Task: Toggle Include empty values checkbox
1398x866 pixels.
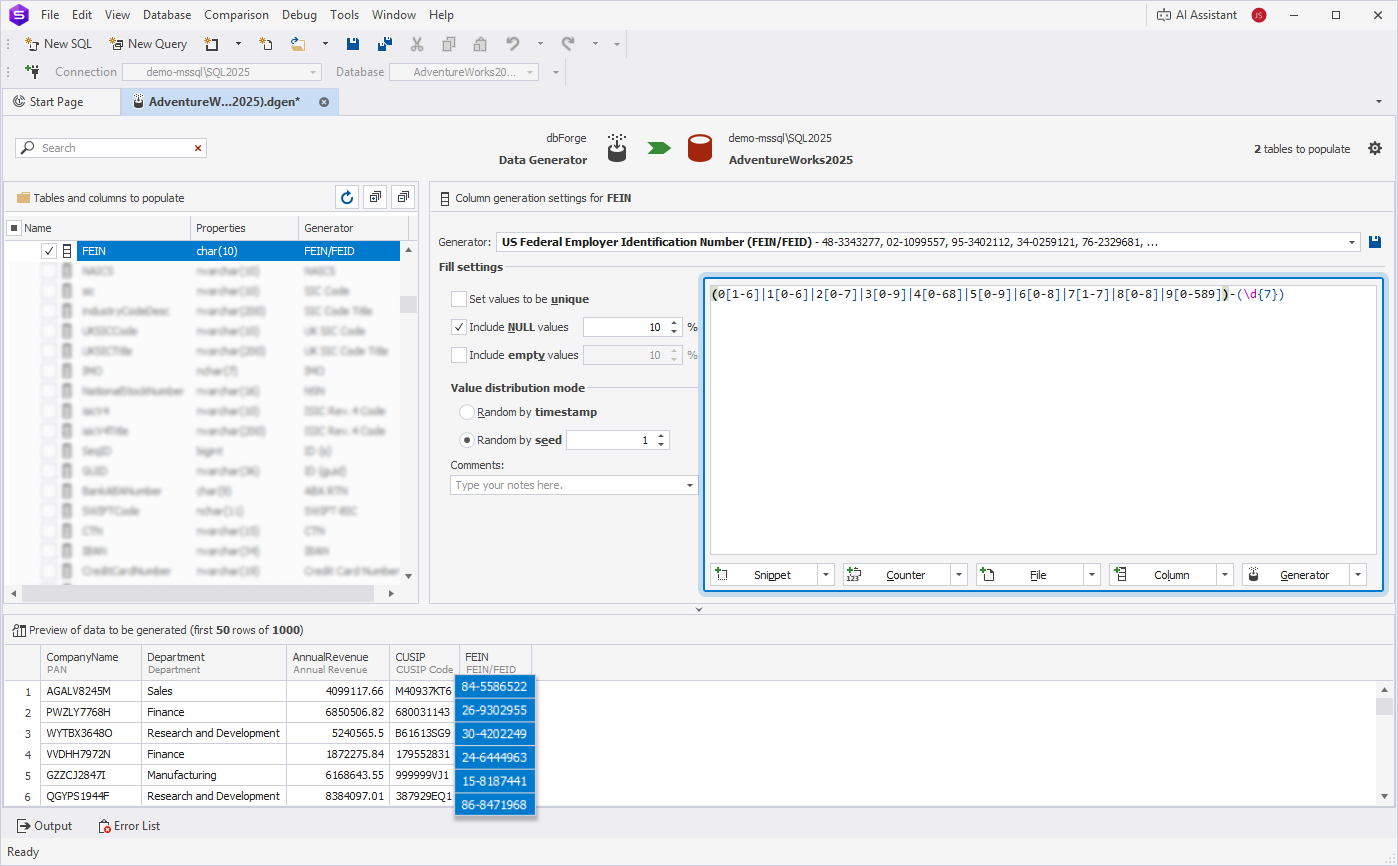Action: tap(459, 355)
